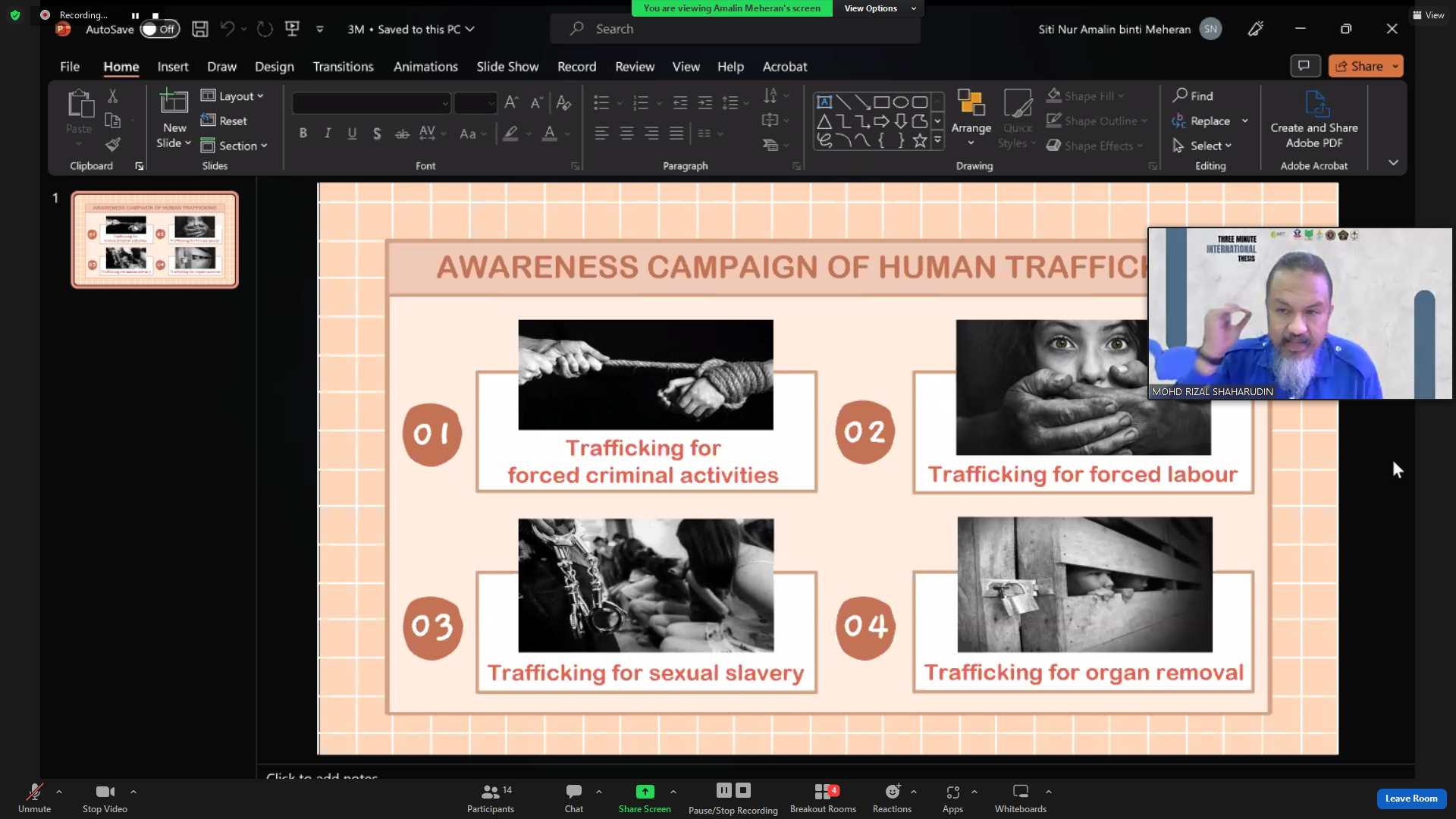Open the Slide Show tab

507,67
